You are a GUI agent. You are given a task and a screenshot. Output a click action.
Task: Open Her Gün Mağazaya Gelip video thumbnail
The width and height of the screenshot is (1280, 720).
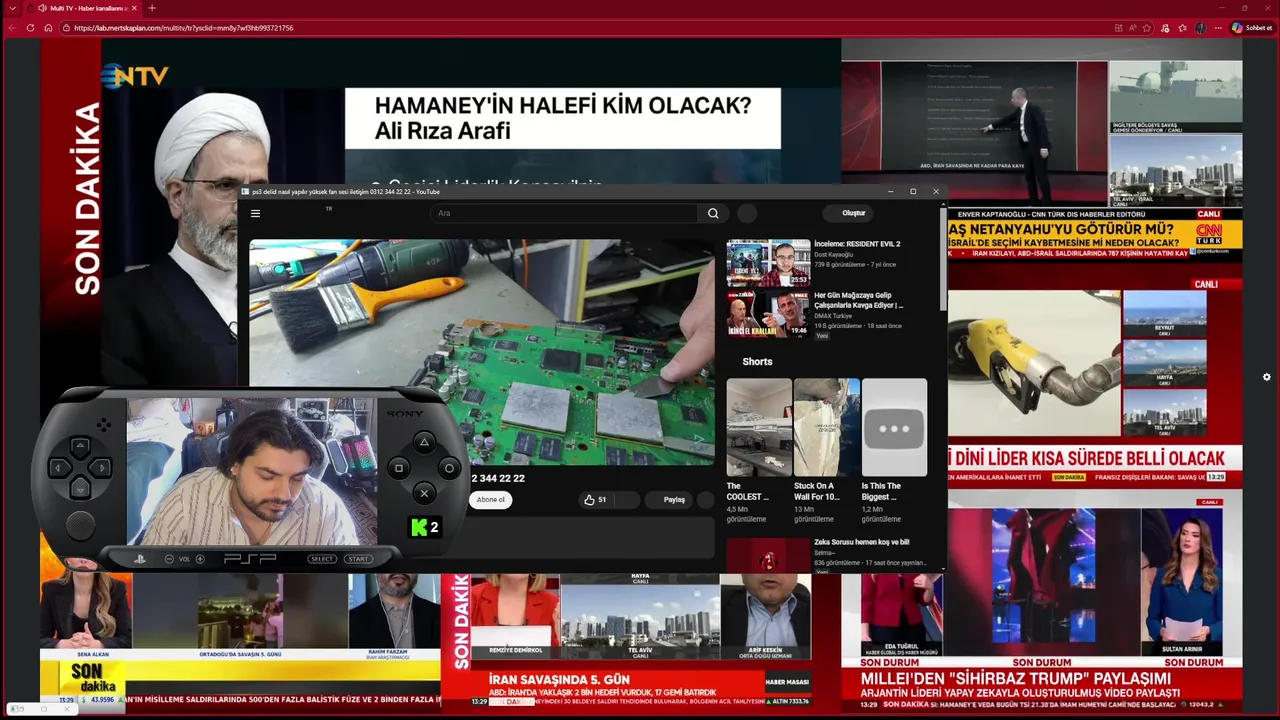768,314
